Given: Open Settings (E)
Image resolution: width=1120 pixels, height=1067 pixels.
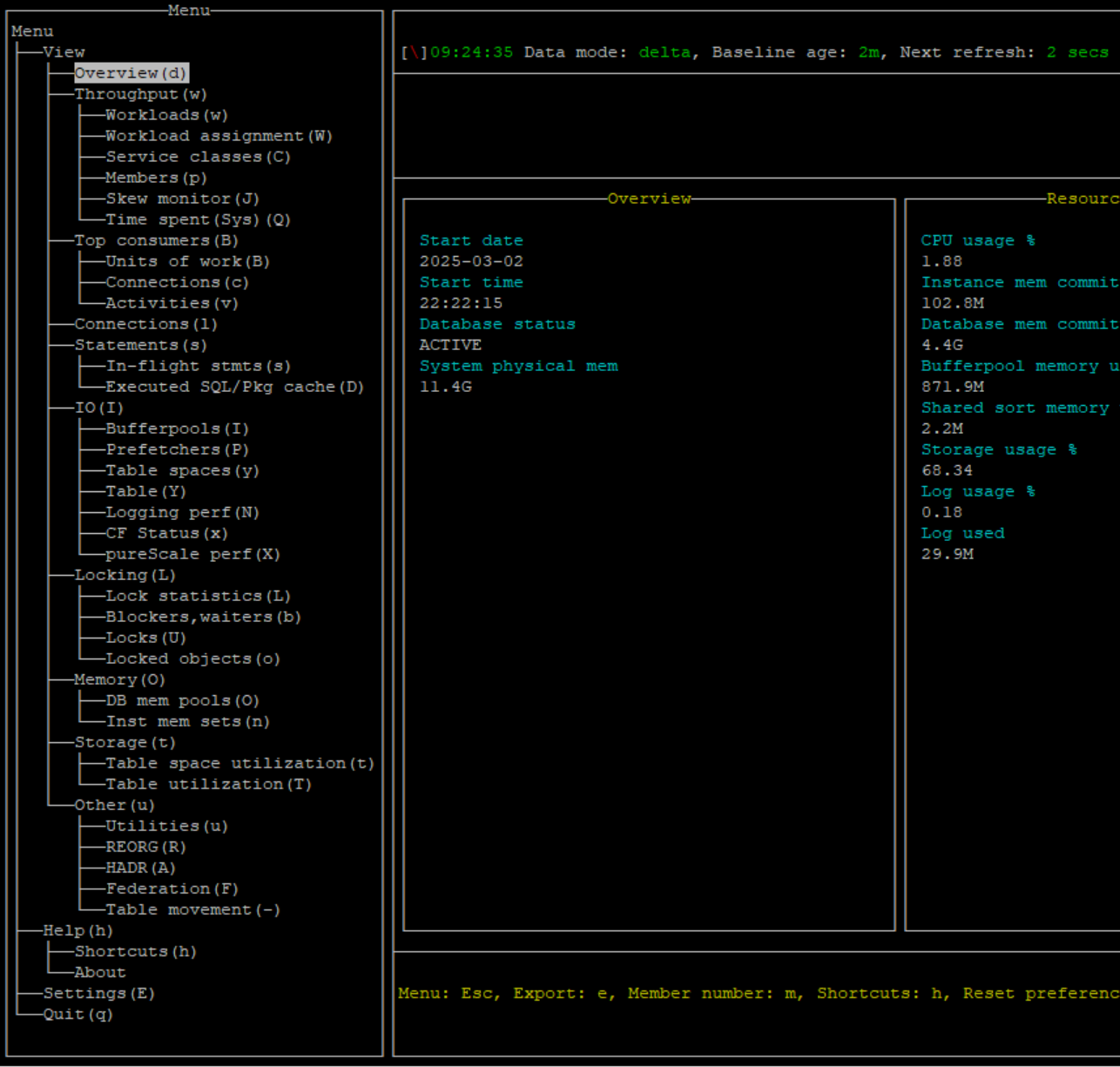Looking at the screenshot, I should tap(99, 993).
